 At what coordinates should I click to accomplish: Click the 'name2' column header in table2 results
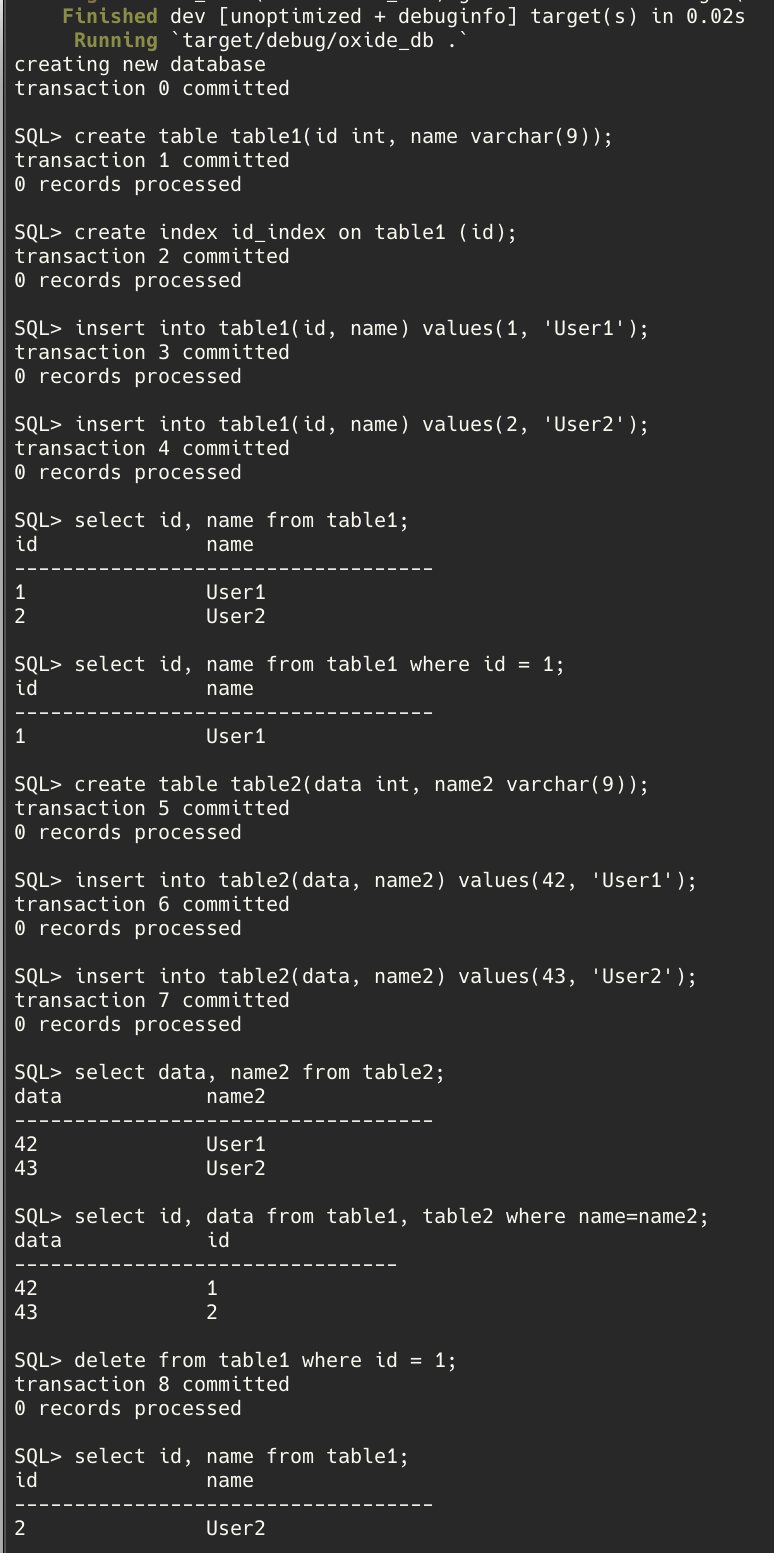(236, 1096)
